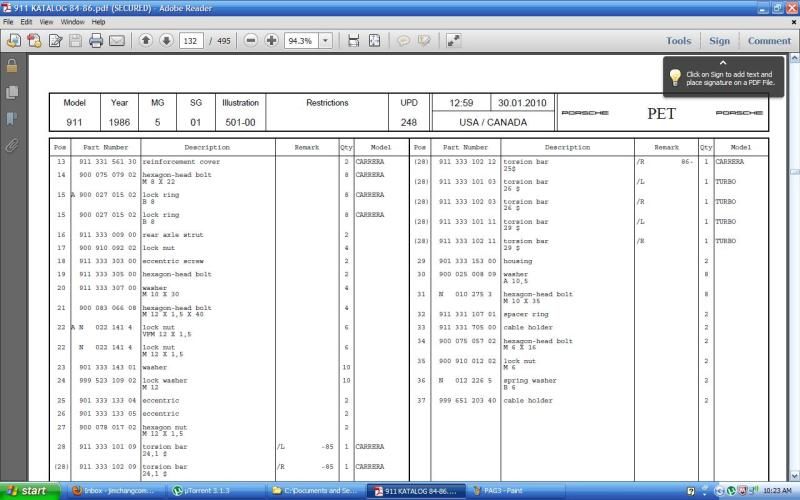Image resolution: width=800 pixels, height=500 pixels.
Task: Add sticky note comment bubble icon
Action: [x=404, y=40]
